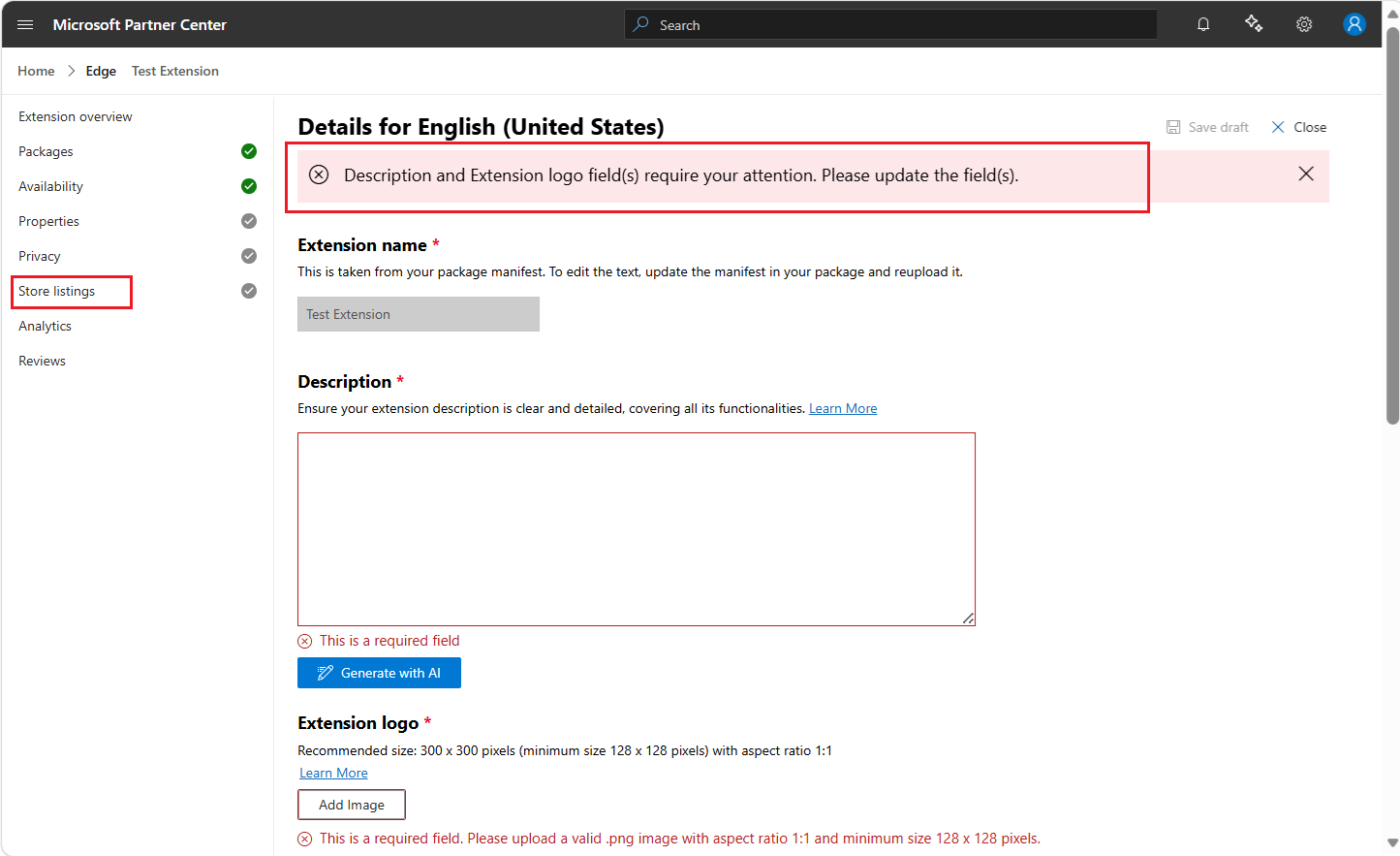Dismiss the error banner with X
The height and width of the screenshot is (856, 1400).
1306,174
